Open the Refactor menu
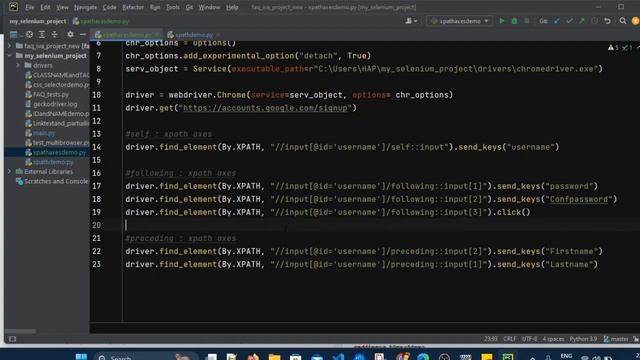The image size is (640, 360). 133,7
